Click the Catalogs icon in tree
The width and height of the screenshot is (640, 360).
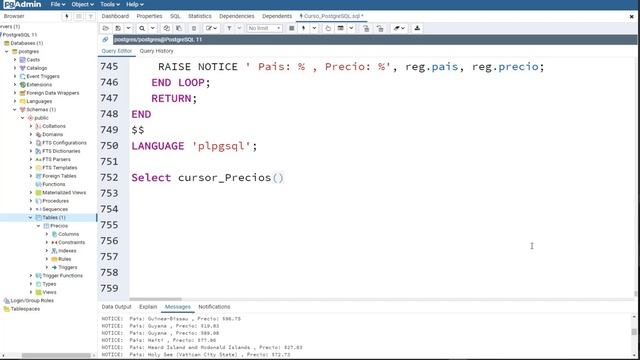click(22, 68)
